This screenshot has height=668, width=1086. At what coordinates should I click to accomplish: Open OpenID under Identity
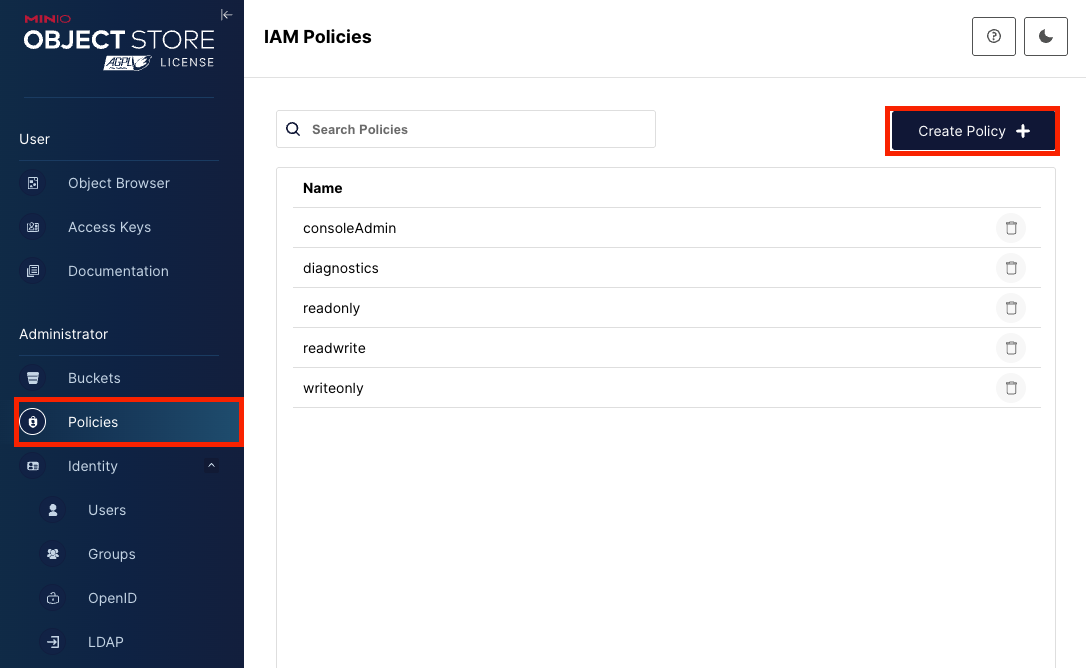(112, 598)
